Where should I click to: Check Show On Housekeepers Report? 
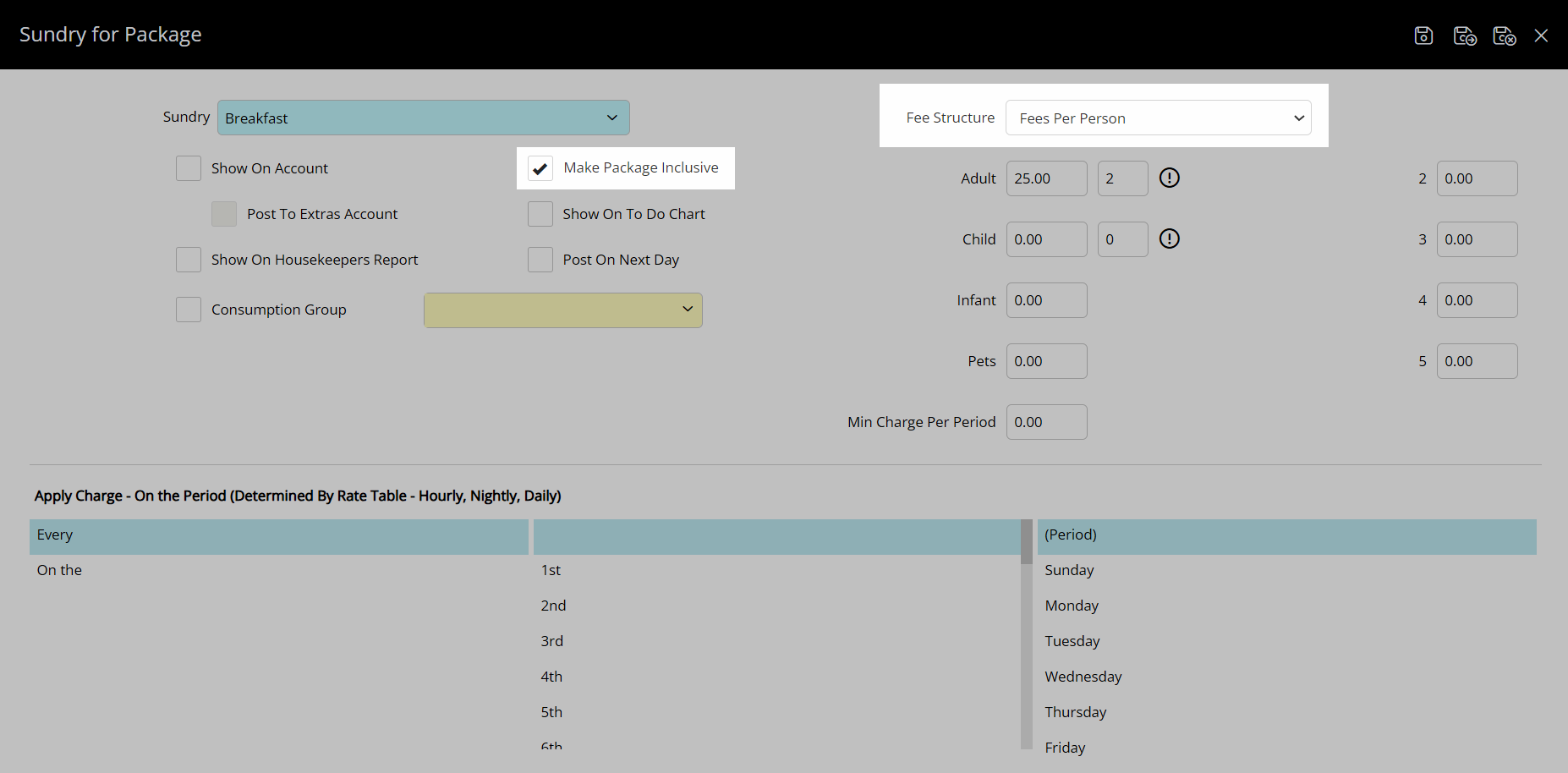click(189, 260)
